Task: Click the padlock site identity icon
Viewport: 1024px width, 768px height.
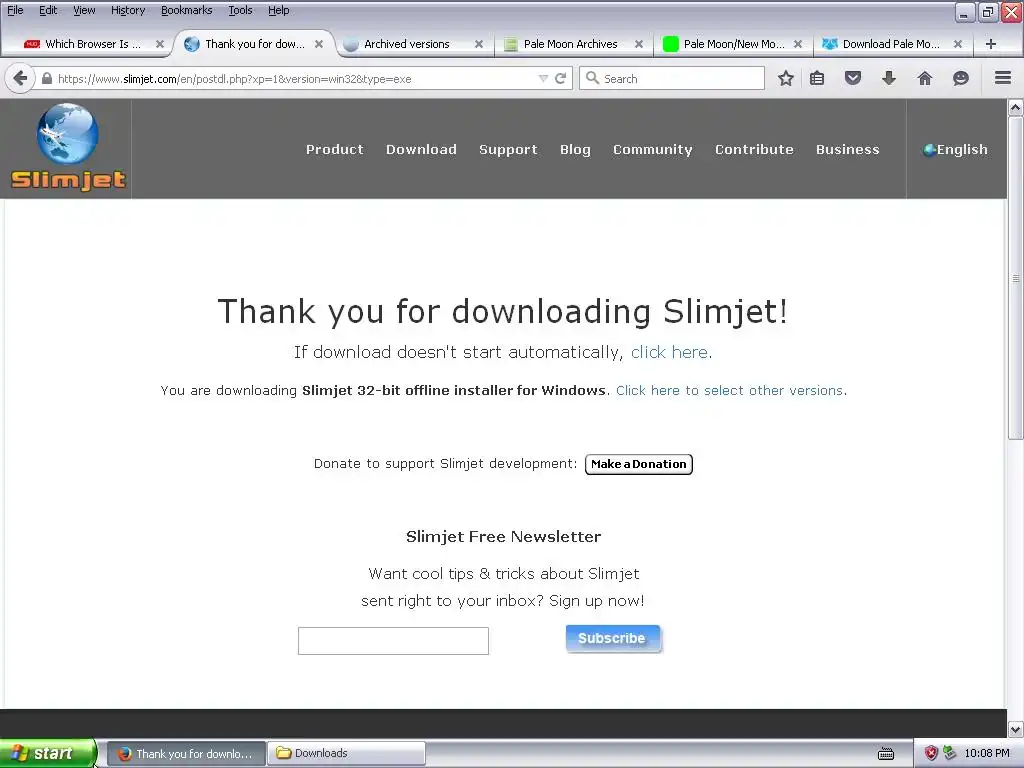Action: [46, 78]
